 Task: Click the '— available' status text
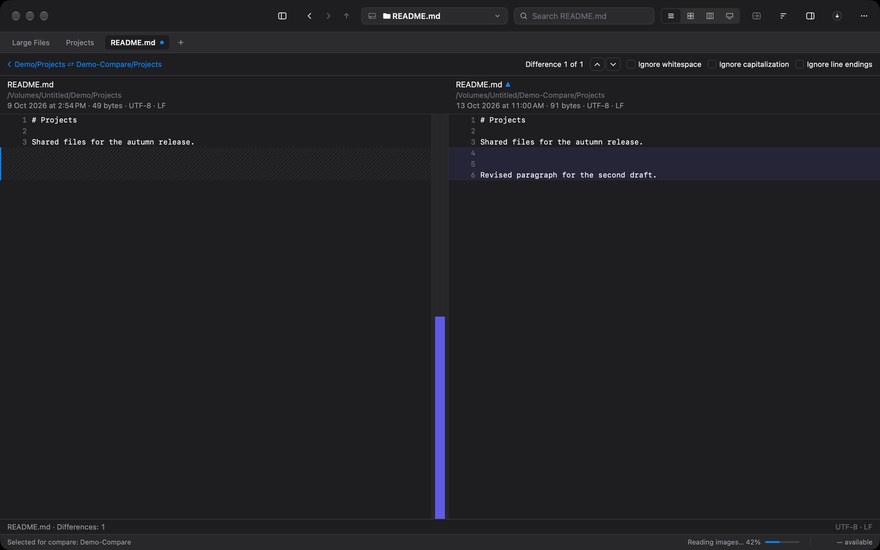pyautogui.click(x=855, y=542)
